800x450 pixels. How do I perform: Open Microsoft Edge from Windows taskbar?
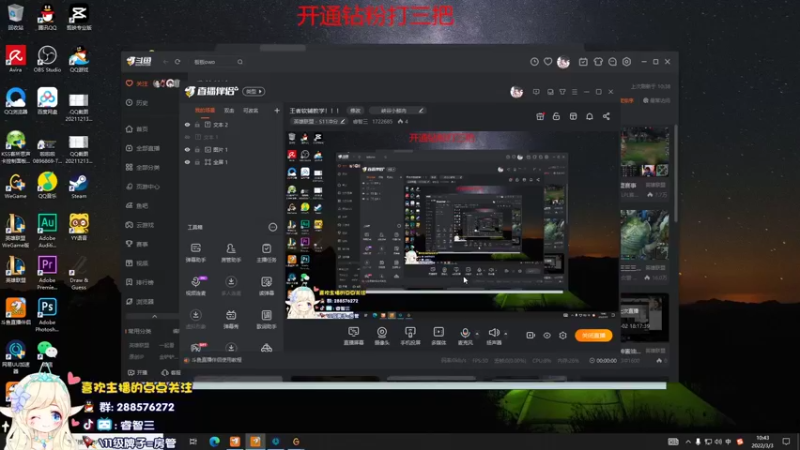coord(214,441)
